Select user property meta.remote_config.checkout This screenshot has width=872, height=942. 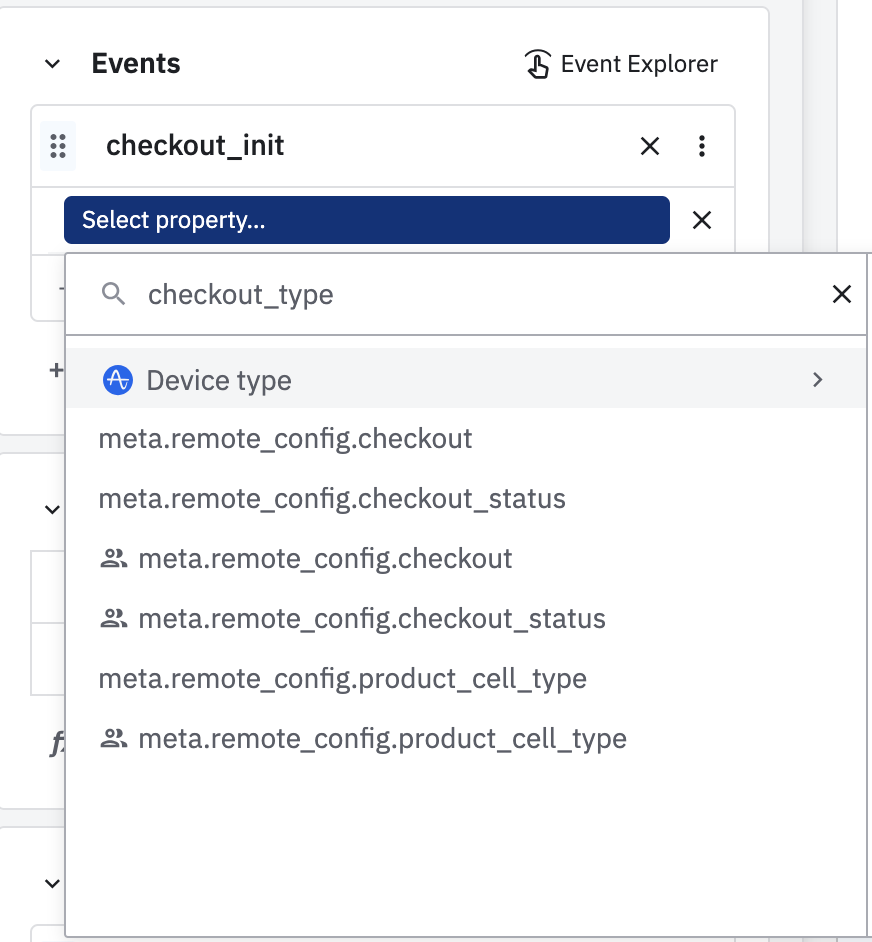tap(325, 558)
